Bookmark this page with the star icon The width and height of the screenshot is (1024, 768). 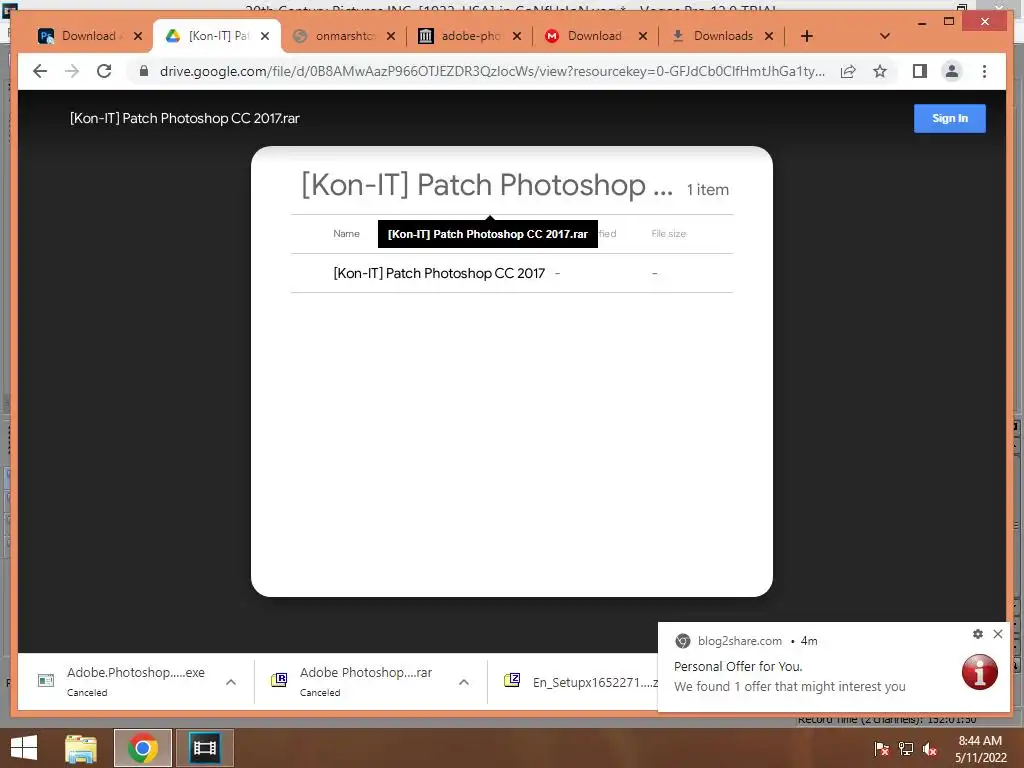[x=880, y=71]
